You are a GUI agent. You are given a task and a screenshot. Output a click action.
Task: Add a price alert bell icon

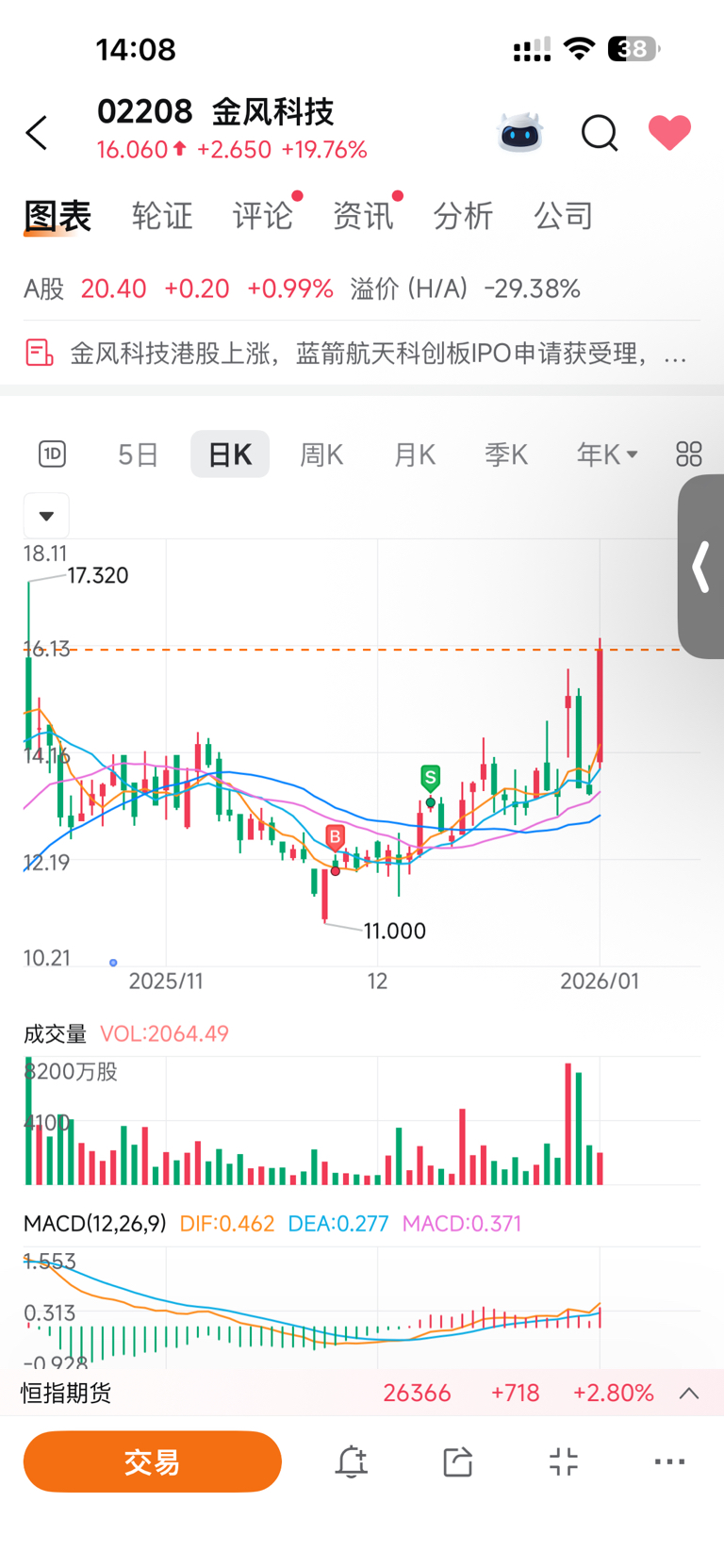pos(352,1461)
